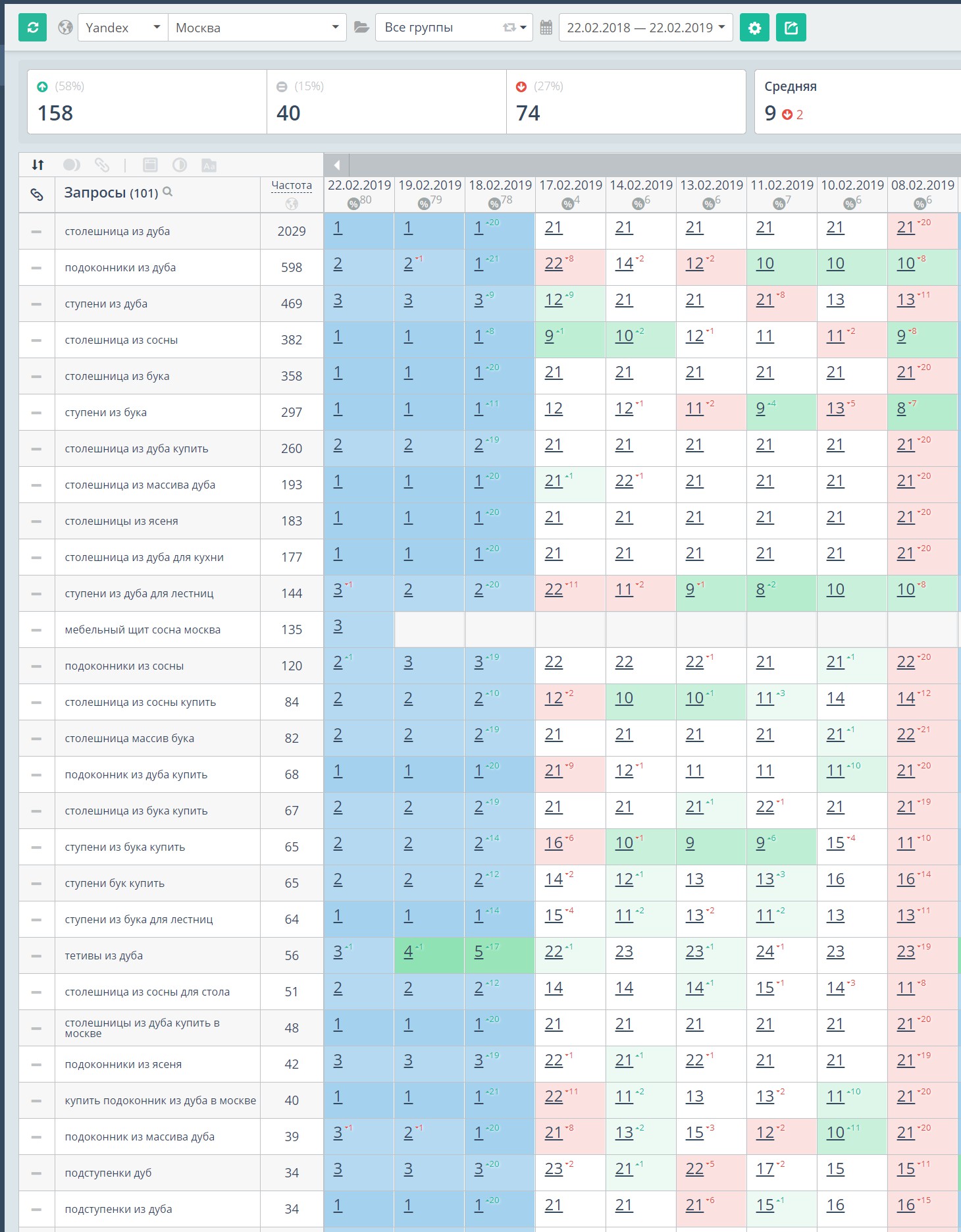961x1232 pixels.
Task: Open search magnifier next to Запросы
Action: (x=168, y=192)
